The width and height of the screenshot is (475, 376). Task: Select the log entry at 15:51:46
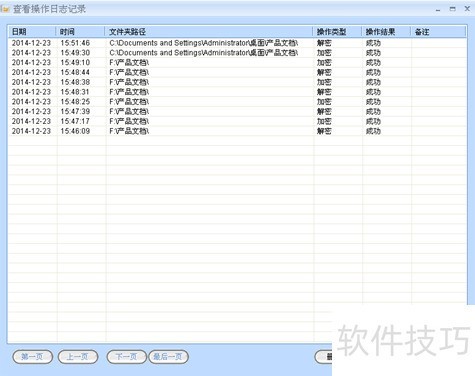pyautogui.click(x=237, y=43)
